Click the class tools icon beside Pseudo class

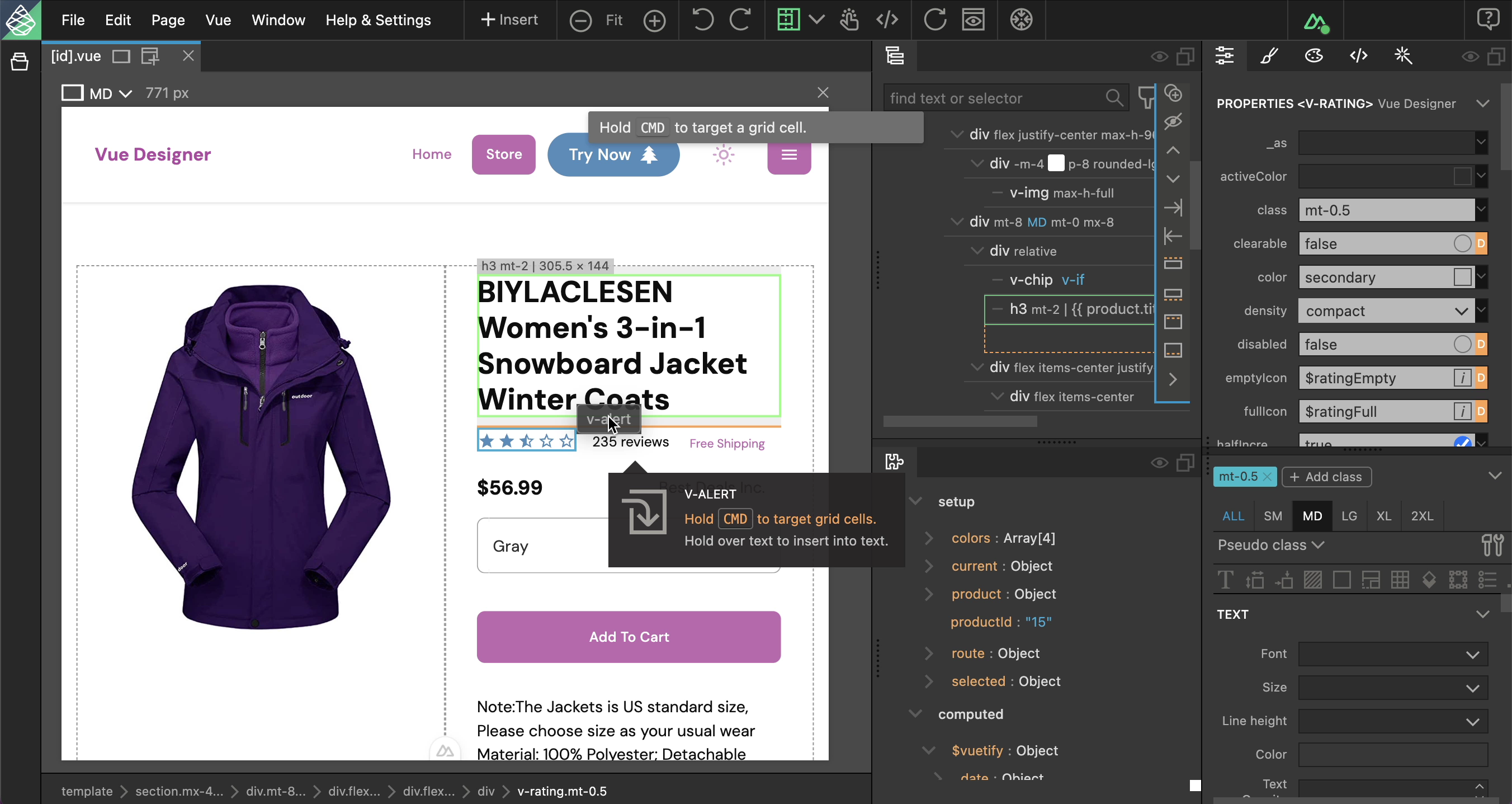point(1491,545)
